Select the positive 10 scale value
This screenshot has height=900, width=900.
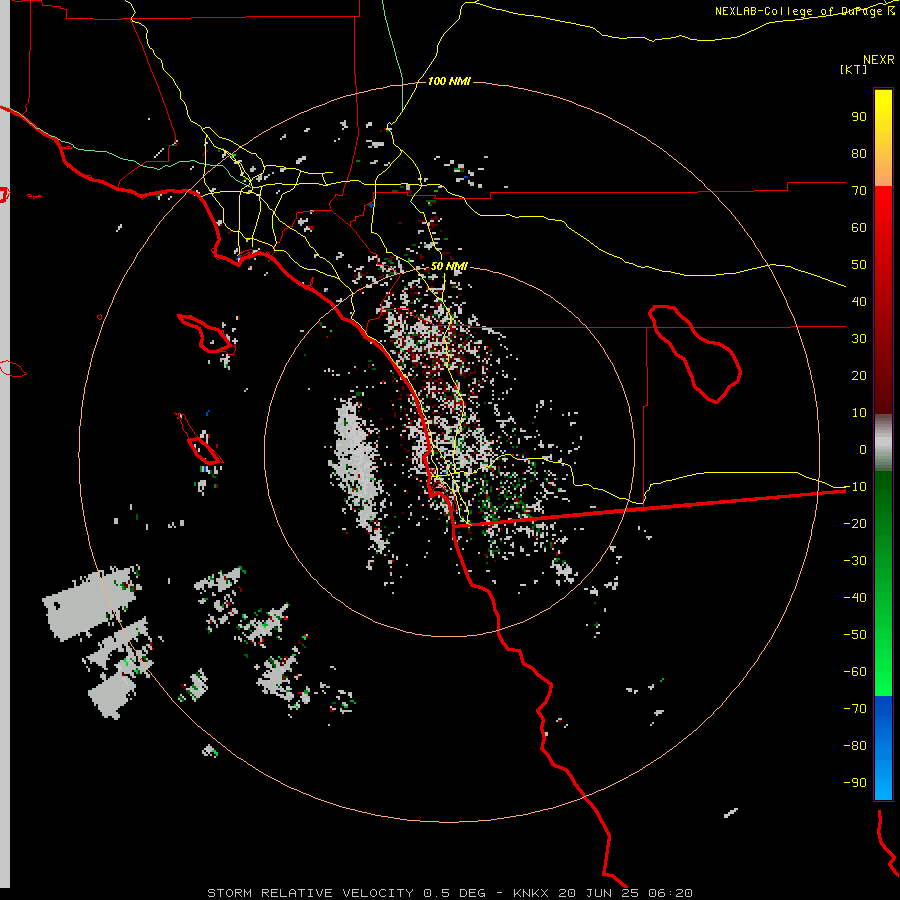pos(859,413)
